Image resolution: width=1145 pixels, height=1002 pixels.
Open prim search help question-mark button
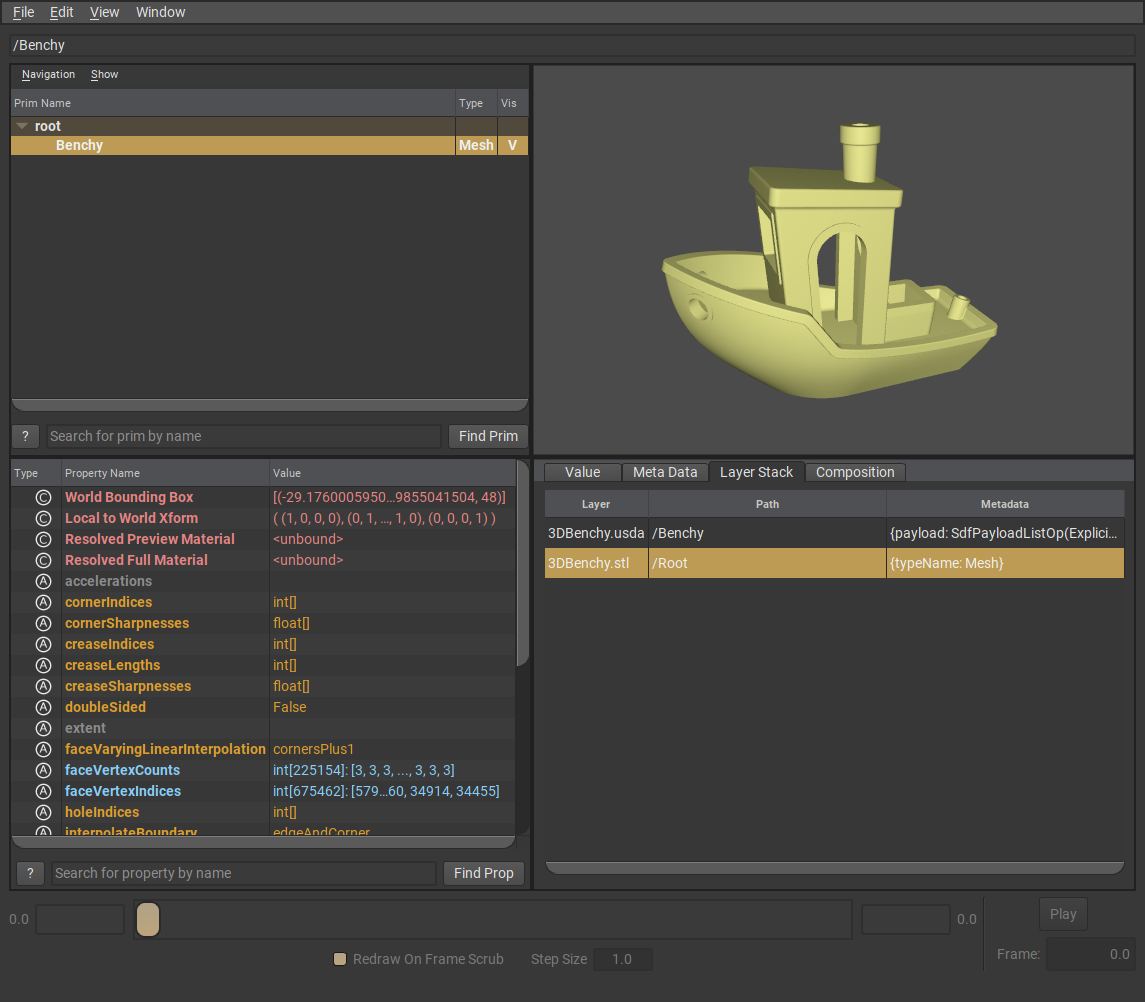pyautogui.click(x=26, y=437)
